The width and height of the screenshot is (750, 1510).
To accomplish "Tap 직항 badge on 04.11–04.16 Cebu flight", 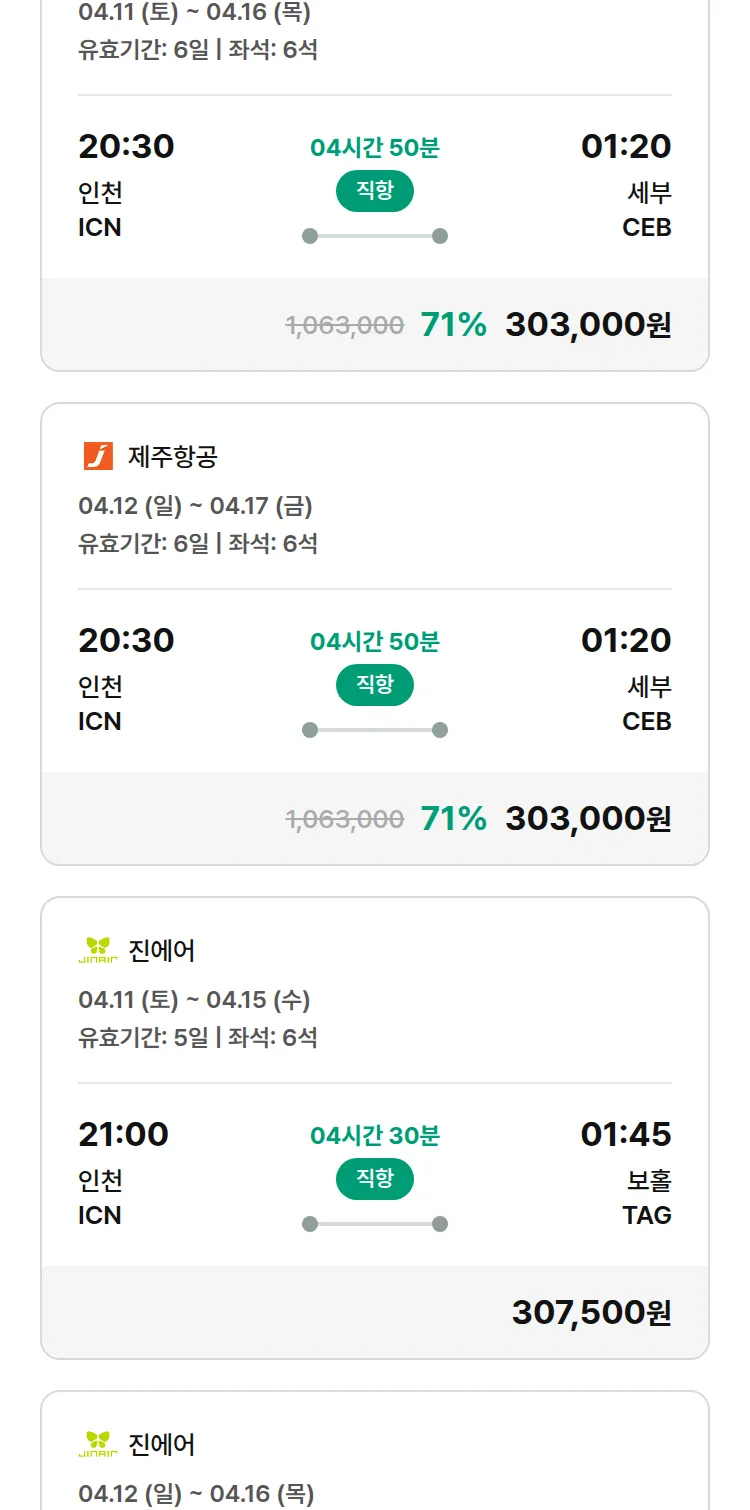I will pyautogui.click(x=374, y=191).
